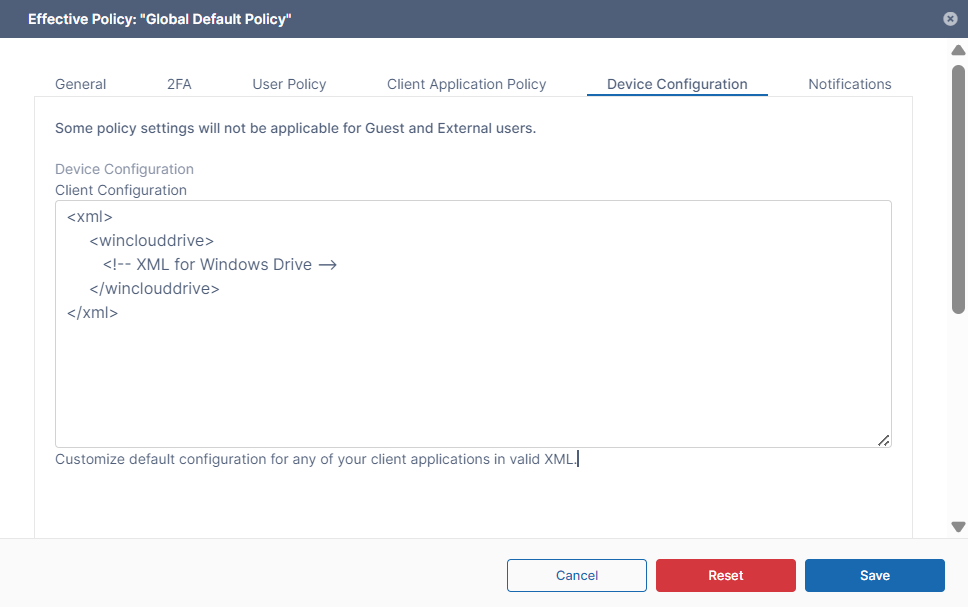Click the textarea resize handle
Image resolution: width=968 pixels, height=607 pixels.
[x=883, y=439]
